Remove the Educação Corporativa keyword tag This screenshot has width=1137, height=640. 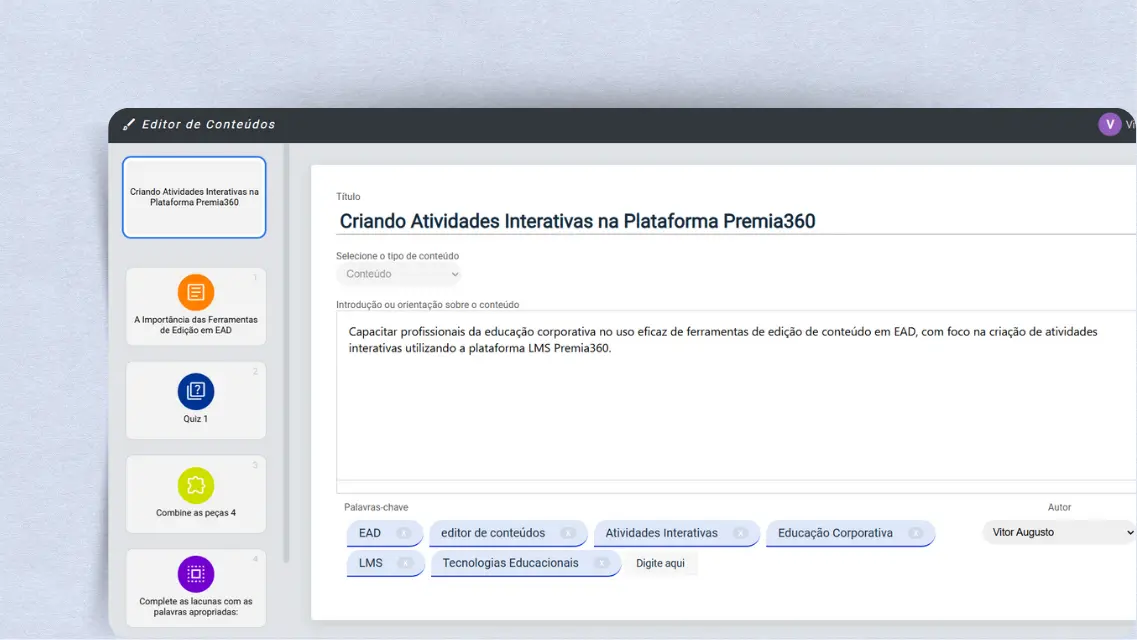pos(916,533)
